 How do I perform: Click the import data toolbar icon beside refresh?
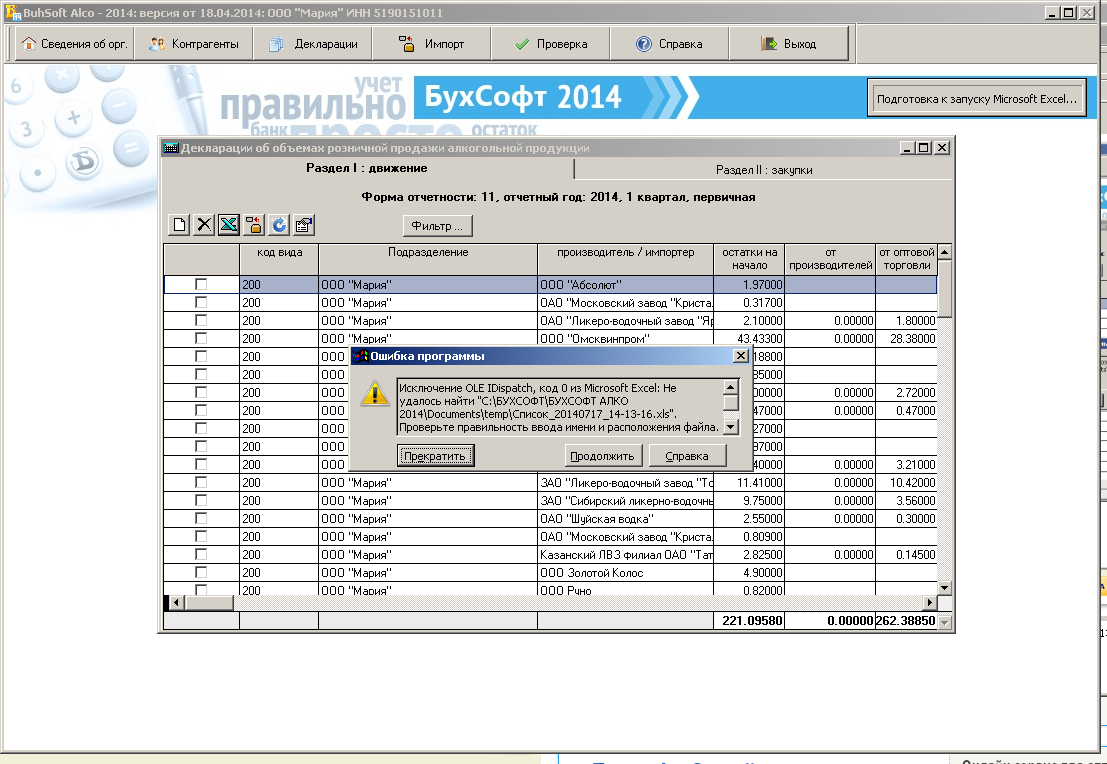pyautogui.click(x=255, y=225)
